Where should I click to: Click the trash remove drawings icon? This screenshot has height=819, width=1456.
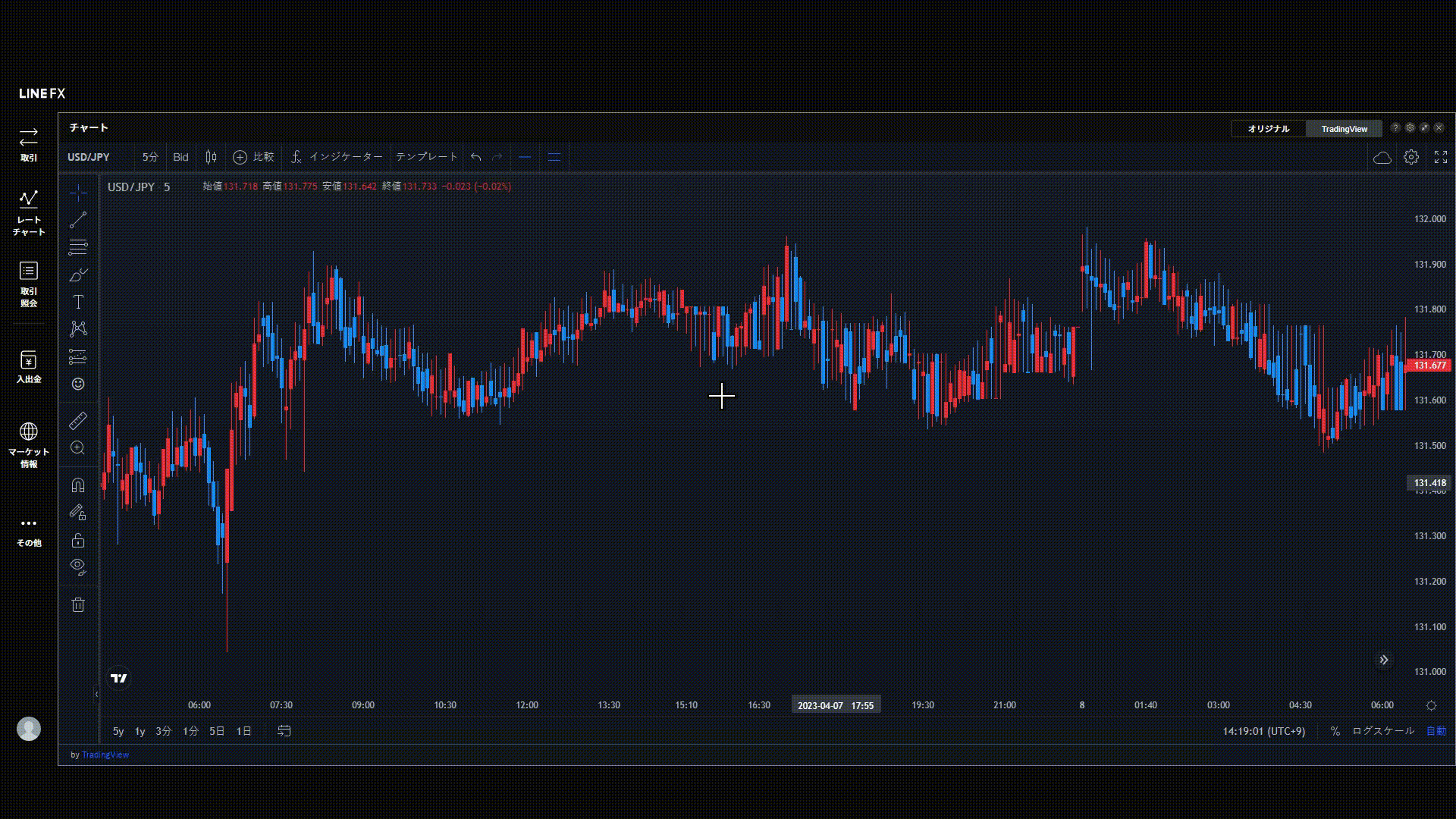point(78,604)
